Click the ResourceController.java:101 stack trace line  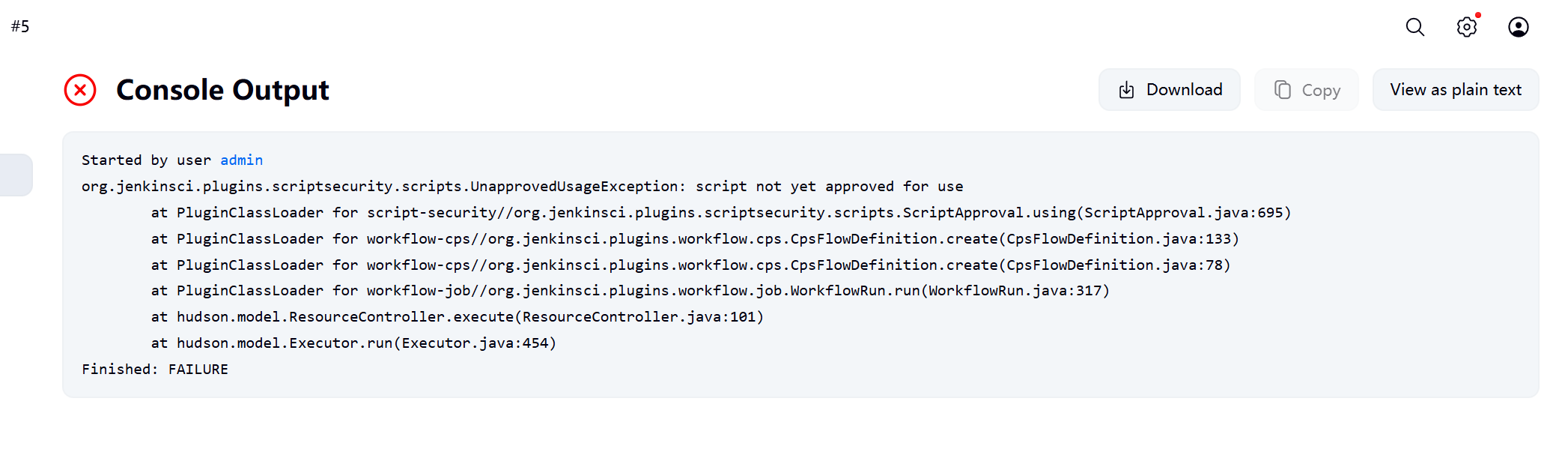pyautogui.click(x=458, y=316)
